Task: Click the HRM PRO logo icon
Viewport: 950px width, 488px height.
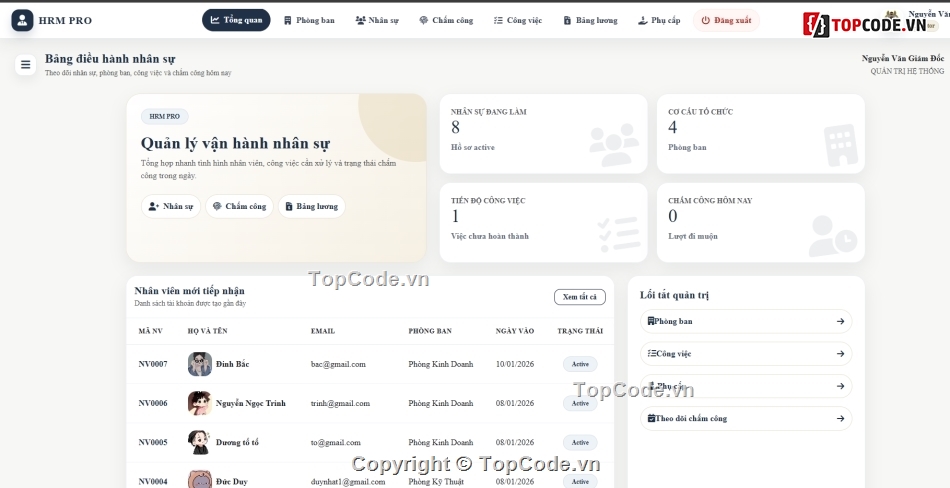Action: [22, 20]
